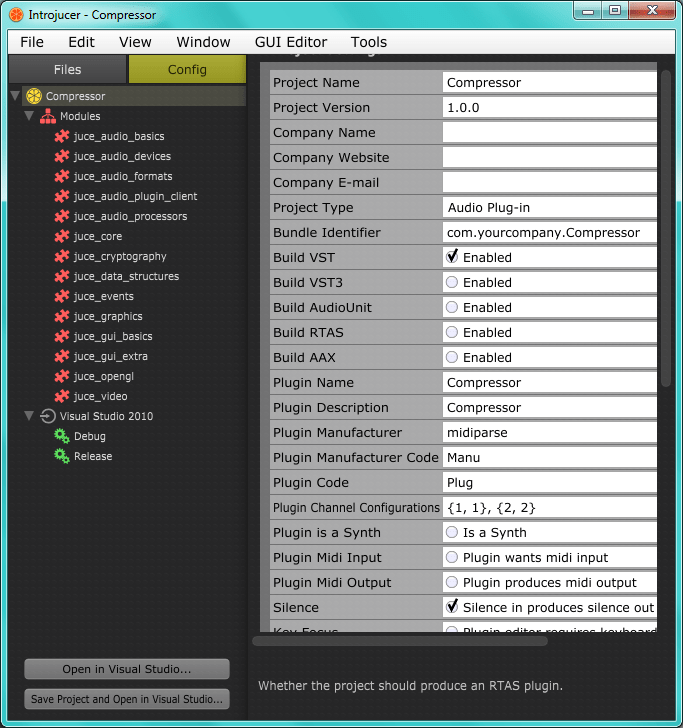Untick Silence in produces silence out
Image resolution: width=683 pixels, height=728 pixels.
[452, 607]
